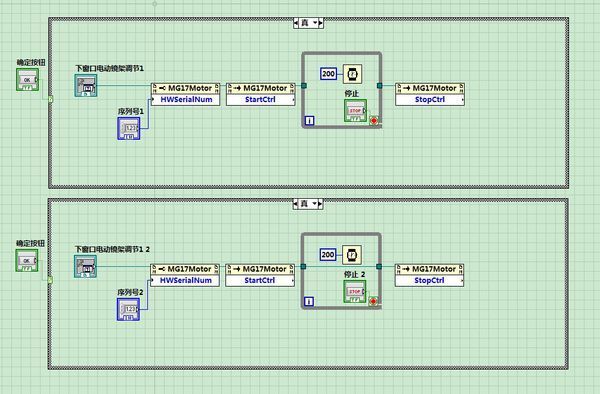This screenshot has height=394, width=600.
Task: Go to next case in bottom case structure
Action: (x=321, y=204)
